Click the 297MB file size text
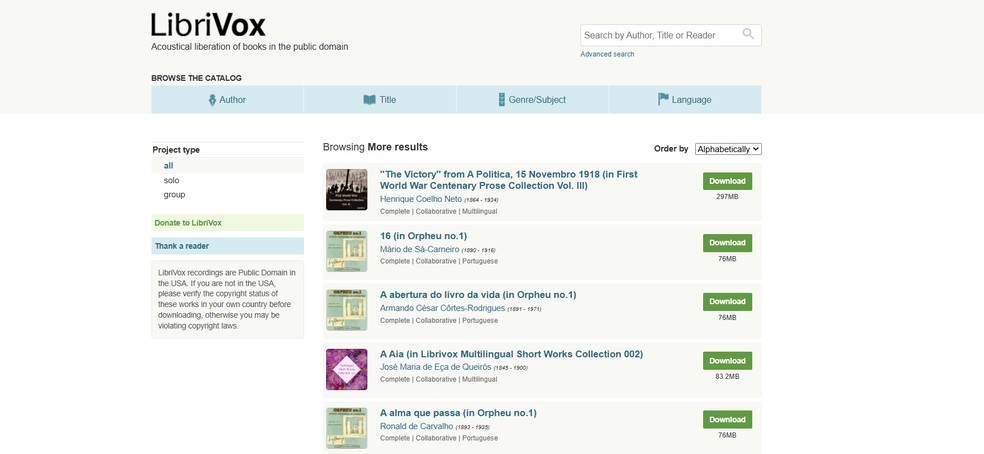This screenshot has width=984, height=454. 727,197
